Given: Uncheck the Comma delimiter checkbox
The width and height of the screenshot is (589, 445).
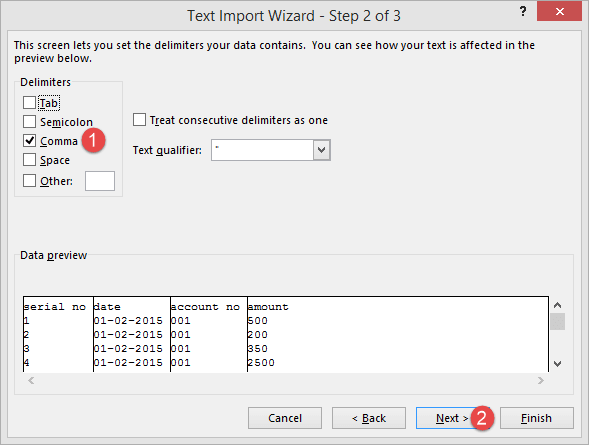Looking at the screenshot, I should (x=29, y=141).
